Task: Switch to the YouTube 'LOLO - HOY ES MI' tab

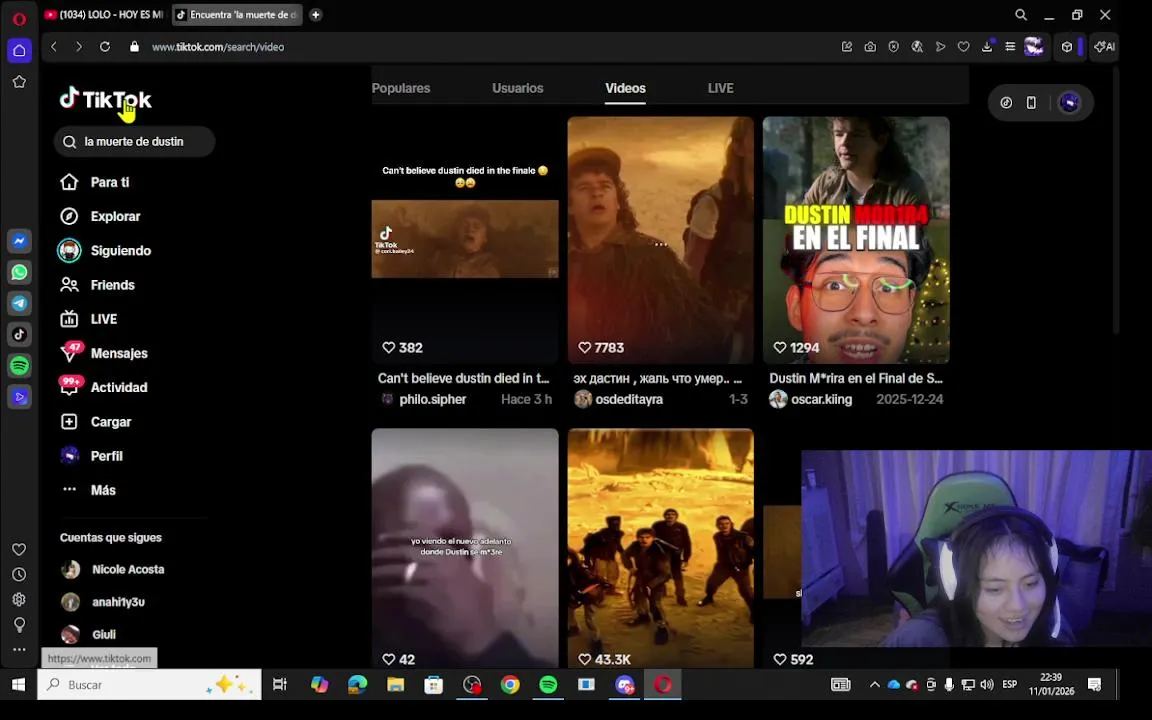Action: click(x=104, y=15)
